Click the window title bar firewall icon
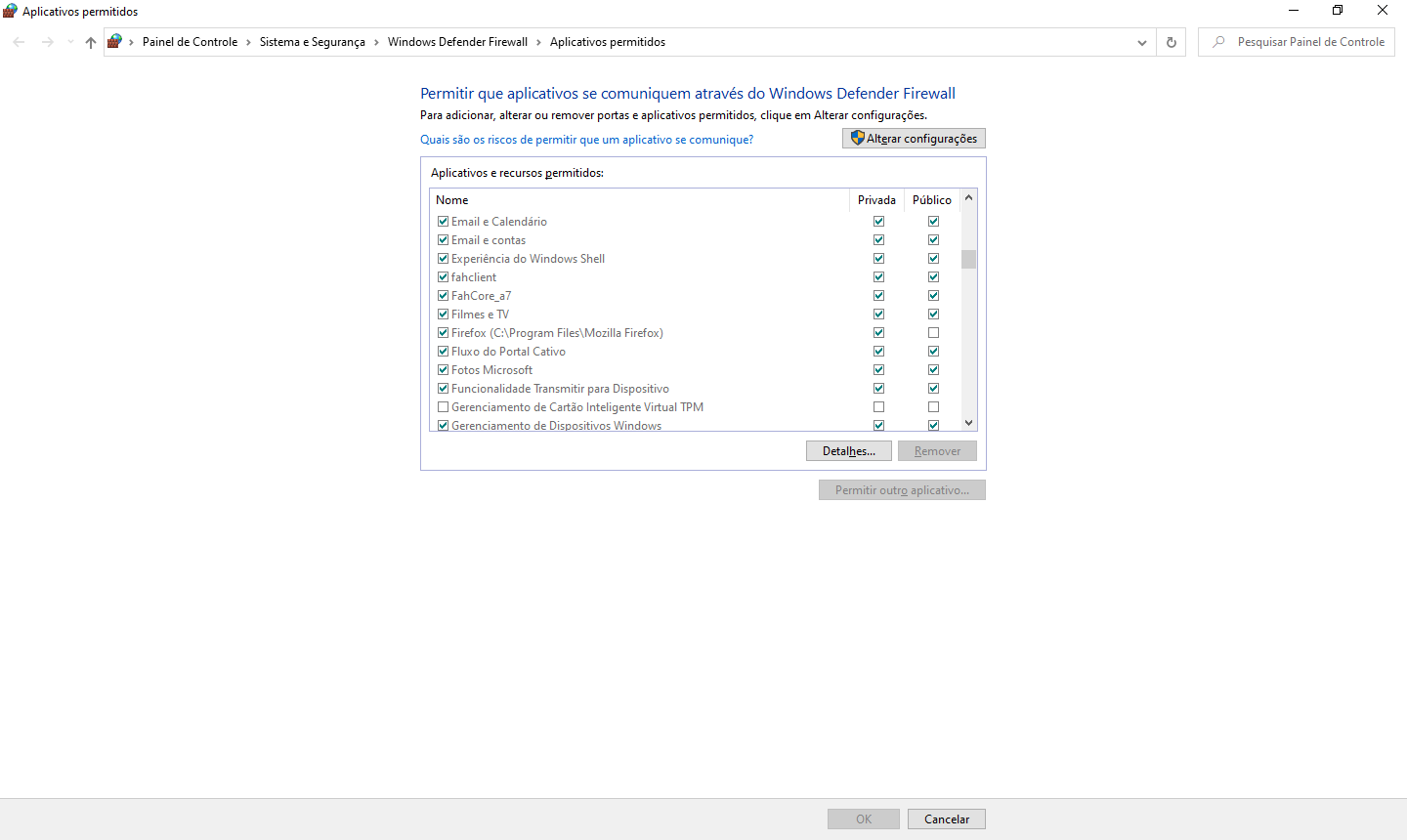Screen dimensions: 1407x840 click(11, 11)
